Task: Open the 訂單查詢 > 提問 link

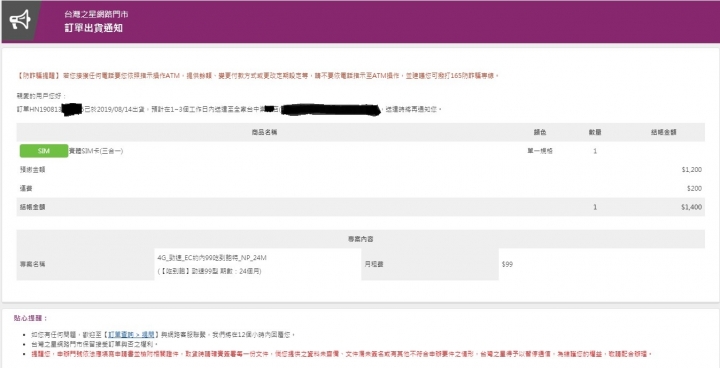Action: (x=132, y=334)
